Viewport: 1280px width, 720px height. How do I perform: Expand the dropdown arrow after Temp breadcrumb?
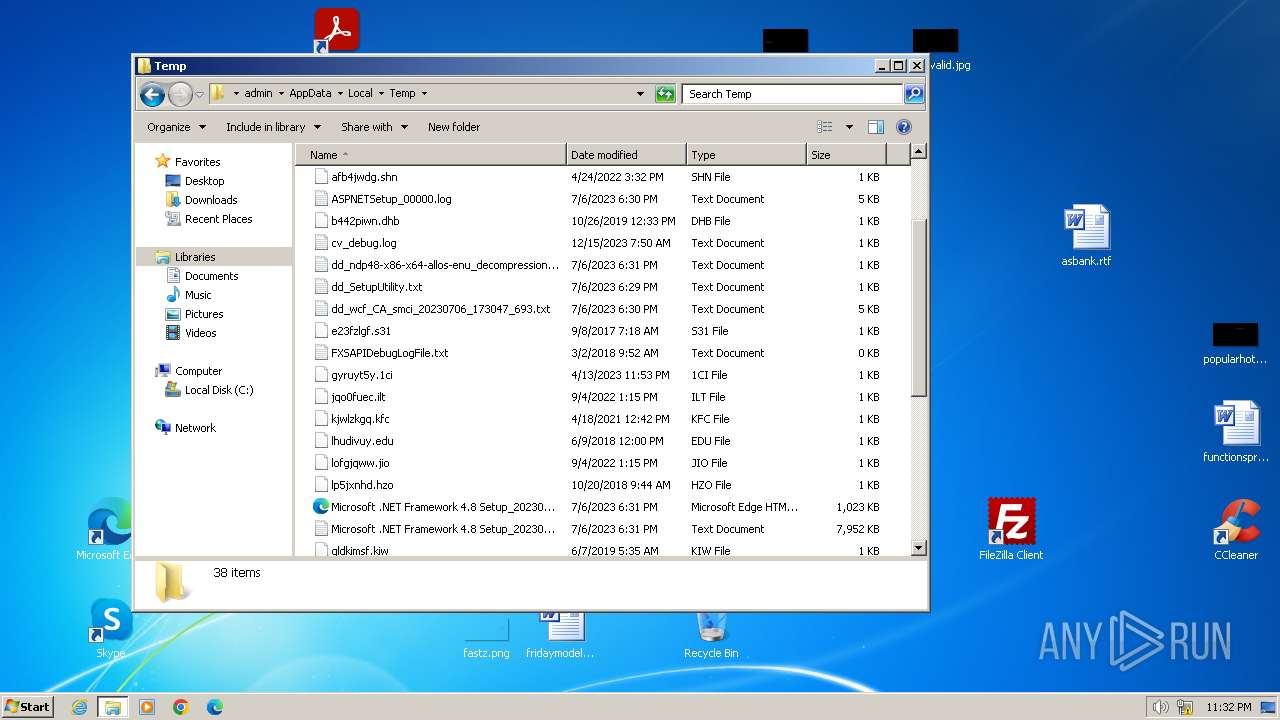[424, 94]
